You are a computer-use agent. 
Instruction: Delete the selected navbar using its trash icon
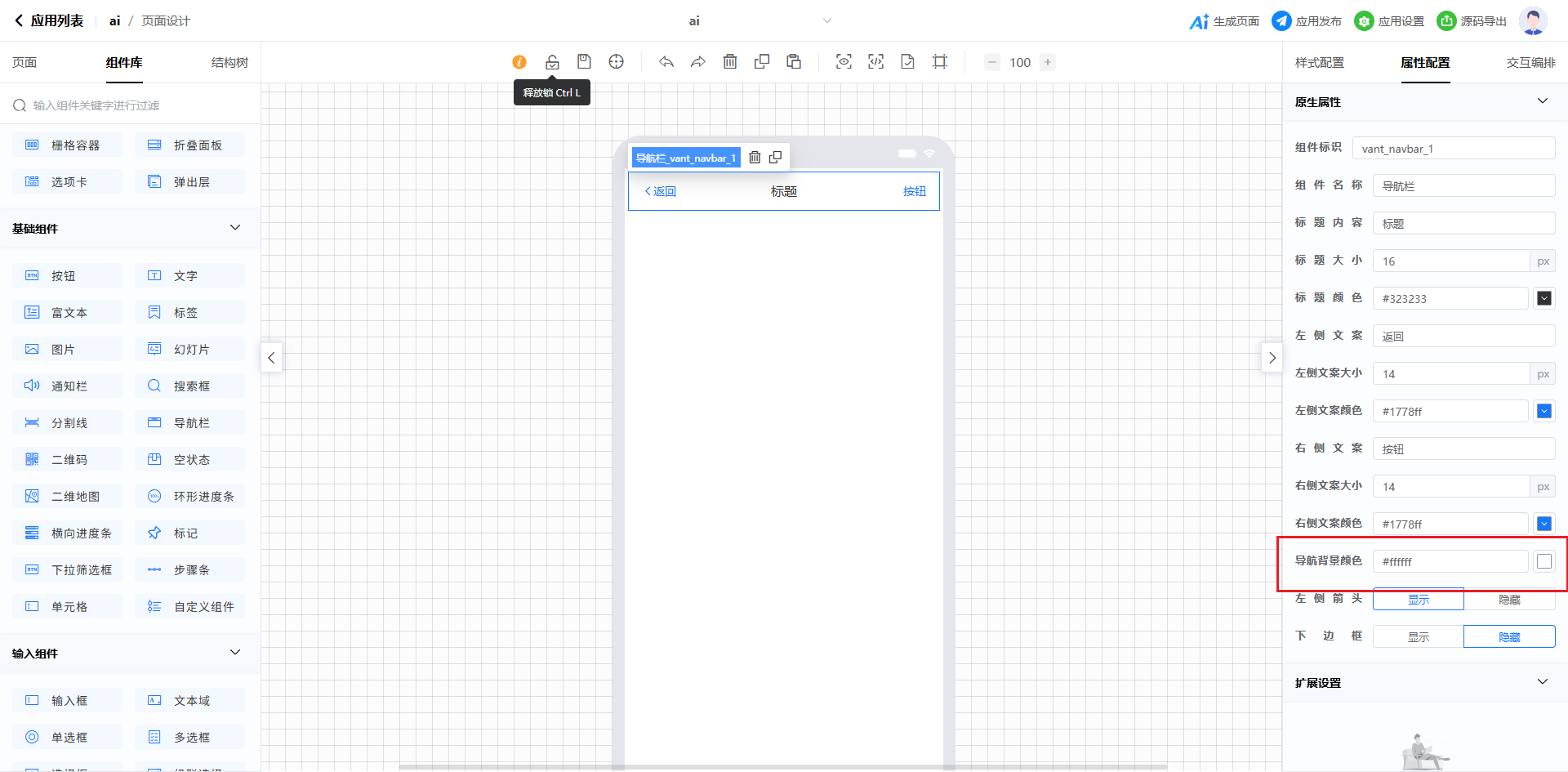click(755, 158)
